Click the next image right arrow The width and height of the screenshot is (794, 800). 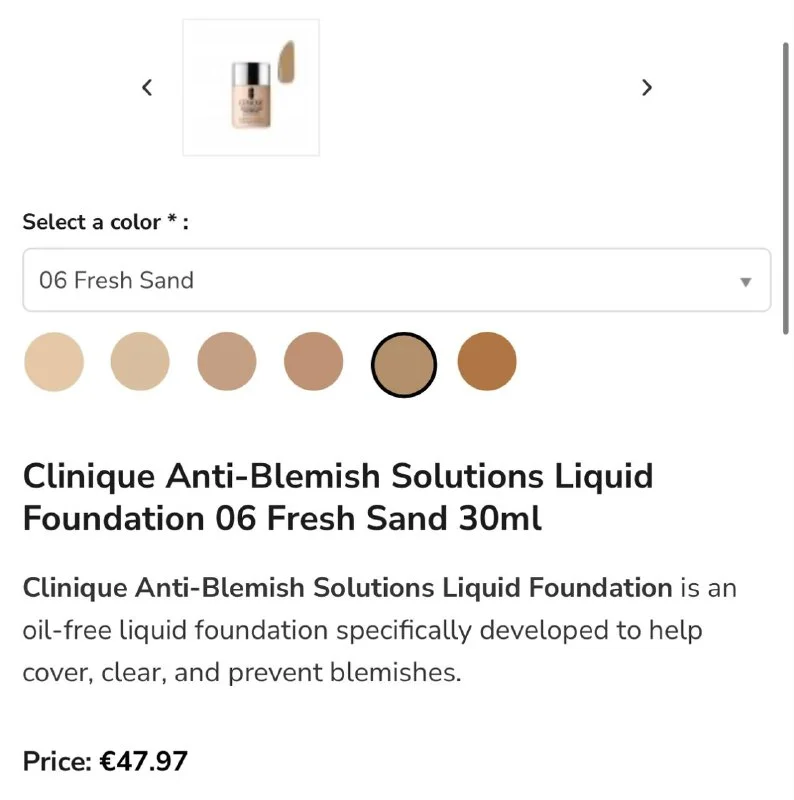tap(646, 87)
